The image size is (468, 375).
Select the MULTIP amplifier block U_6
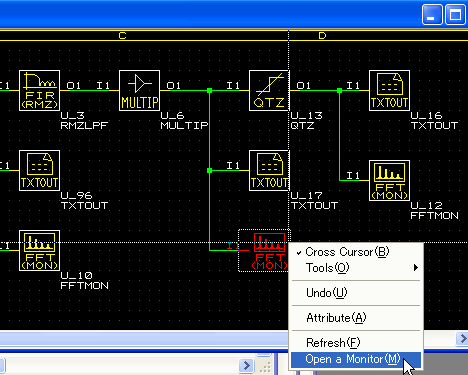[139, 90]
